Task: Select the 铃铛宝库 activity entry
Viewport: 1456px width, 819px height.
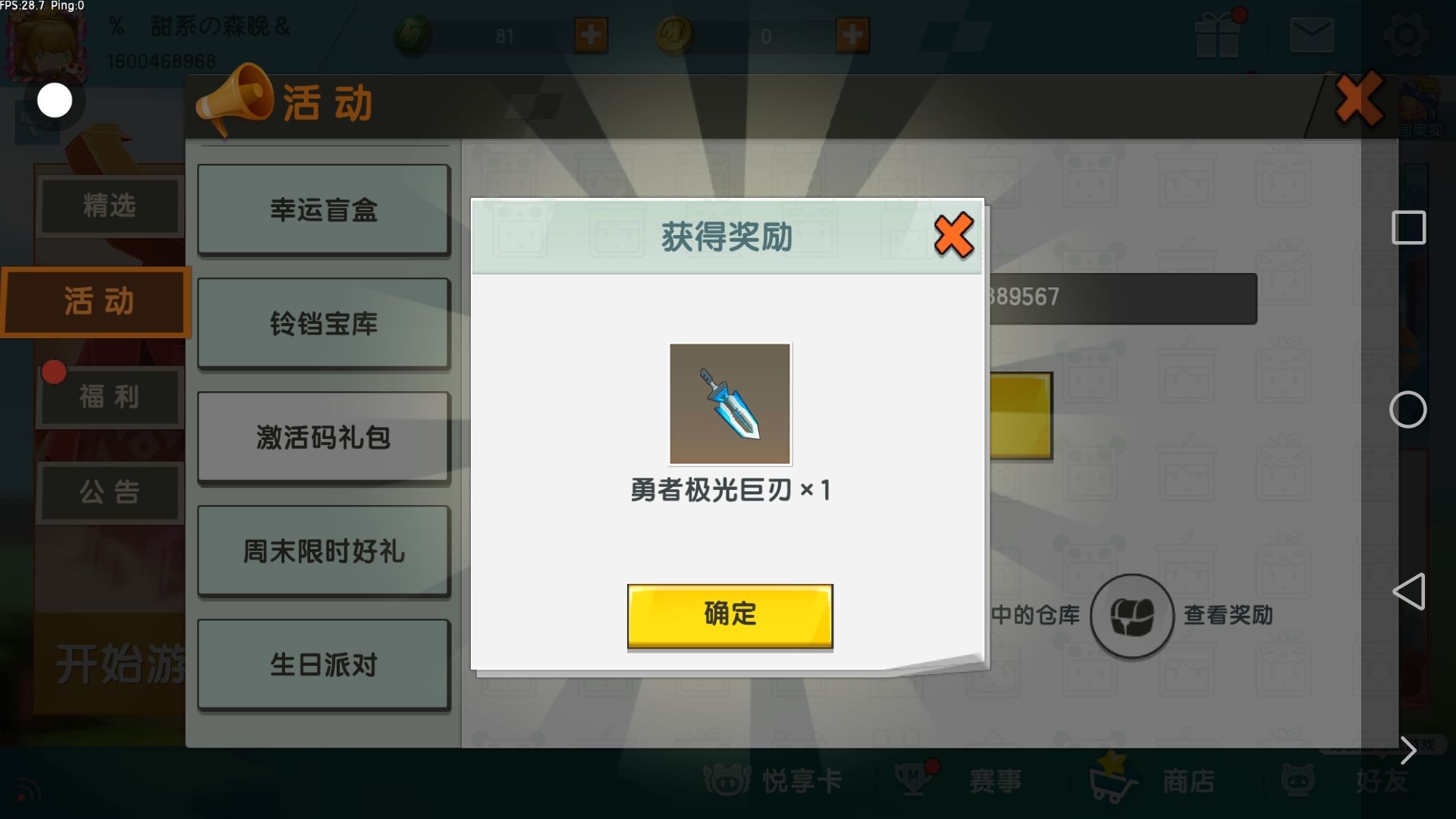Action: click(323, 323)
